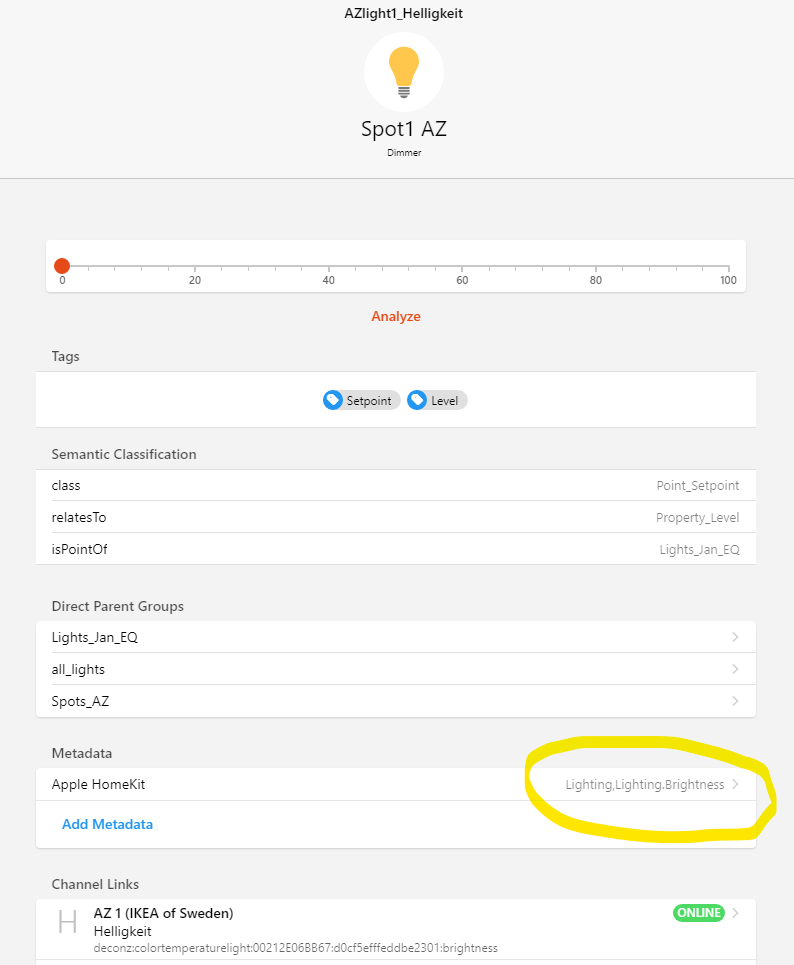This screenshot has height=965, width=794.
Task: Click the H channel icon for AZ 1
Action: click(x=67, y=922)
